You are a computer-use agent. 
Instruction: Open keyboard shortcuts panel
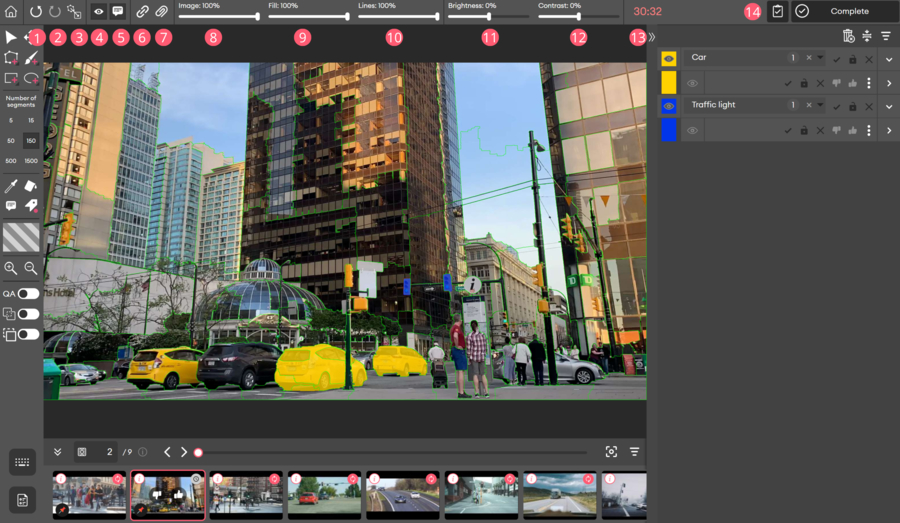22,462
